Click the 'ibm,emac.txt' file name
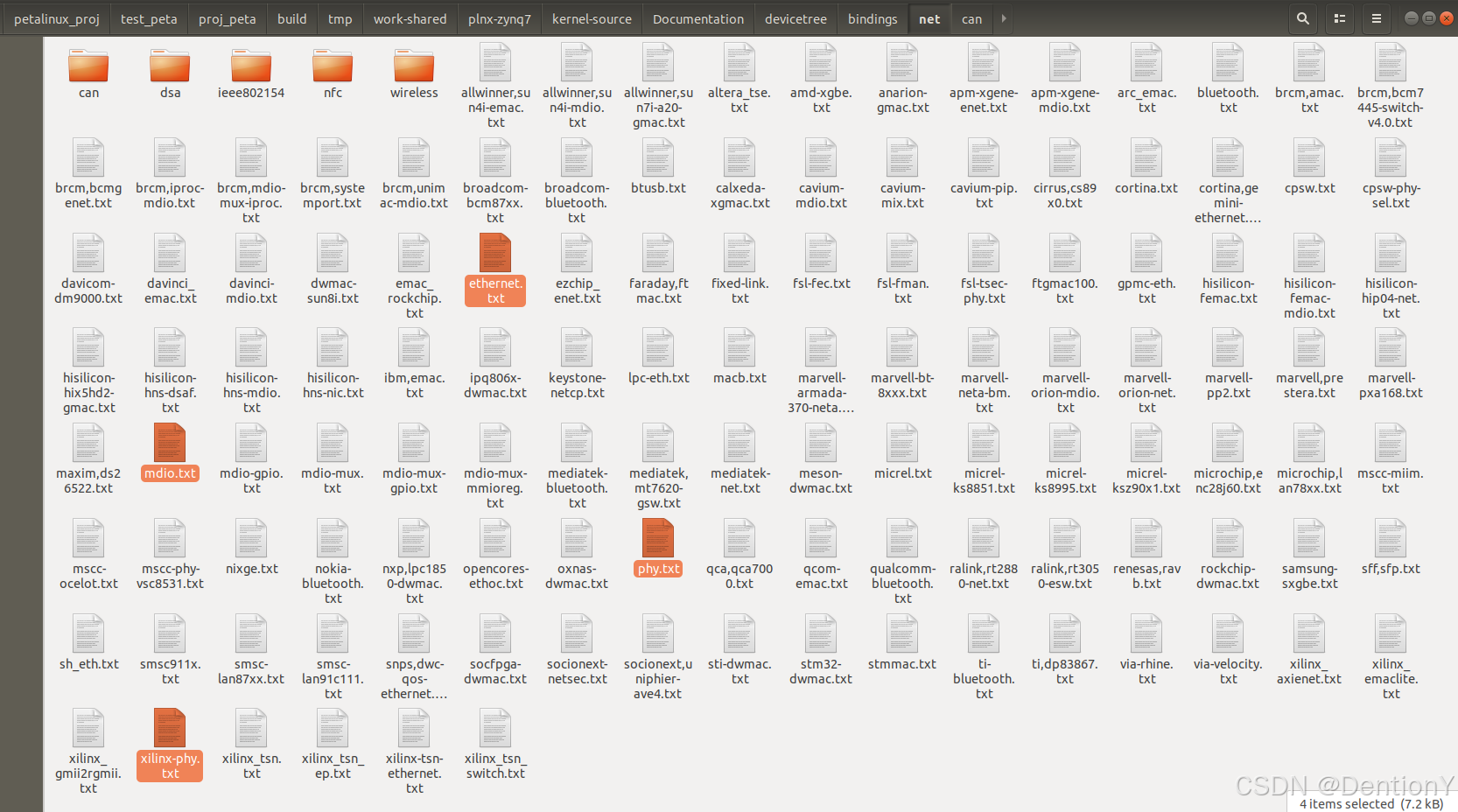 414,386
